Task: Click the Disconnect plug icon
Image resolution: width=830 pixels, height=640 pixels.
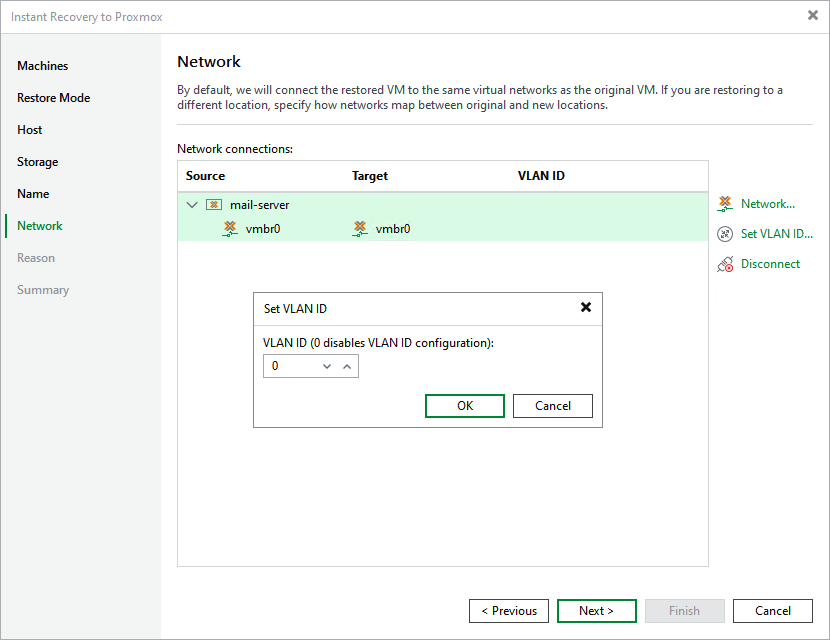Action: pyautogui.click(x=725, y=264)
